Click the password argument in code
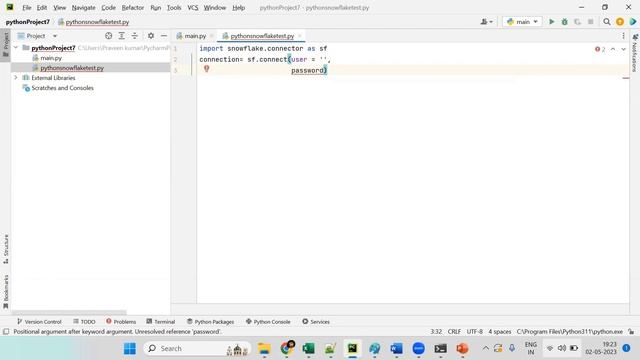Image resolution: width=640 pixels, height=360 pixels. click(307, 71)
